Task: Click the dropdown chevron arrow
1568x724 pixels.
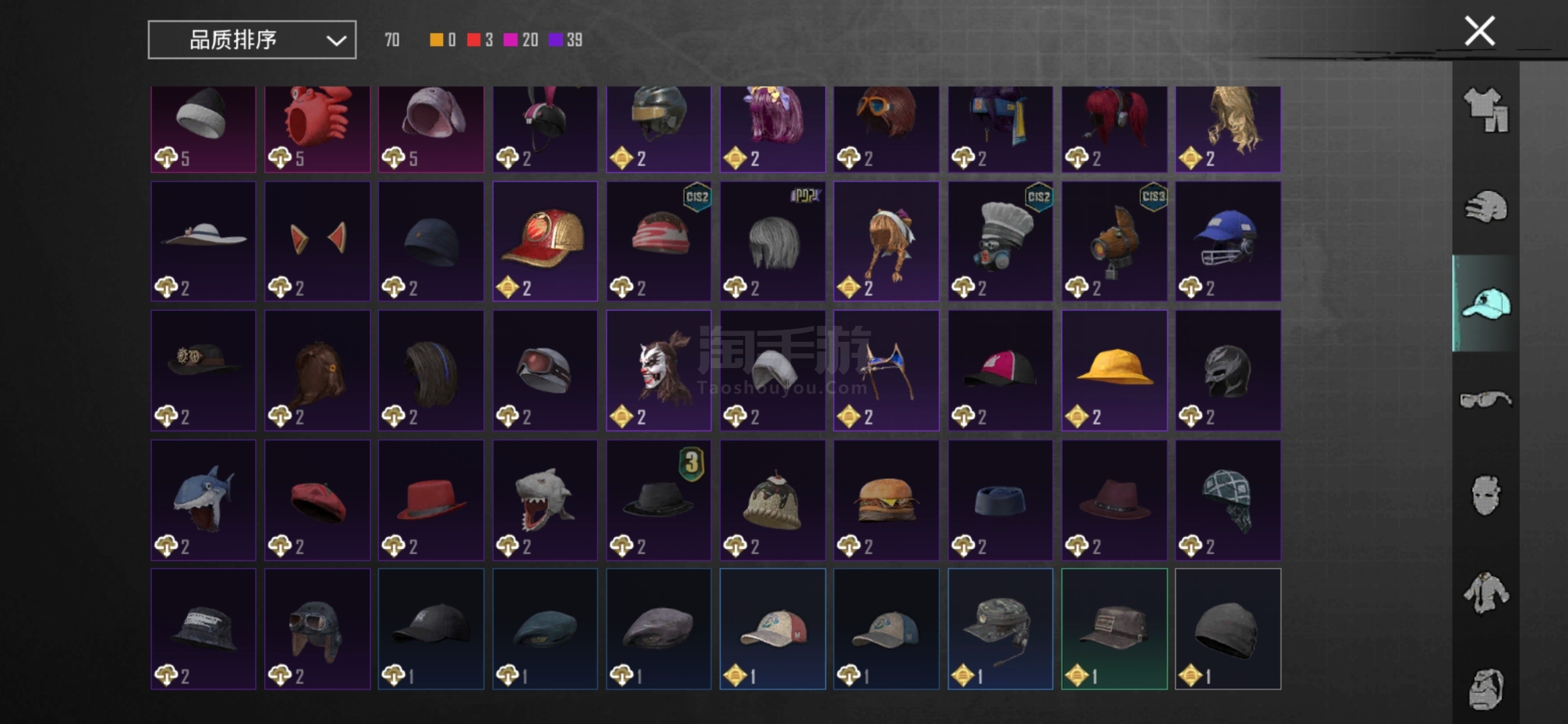Action: (336, 40)
